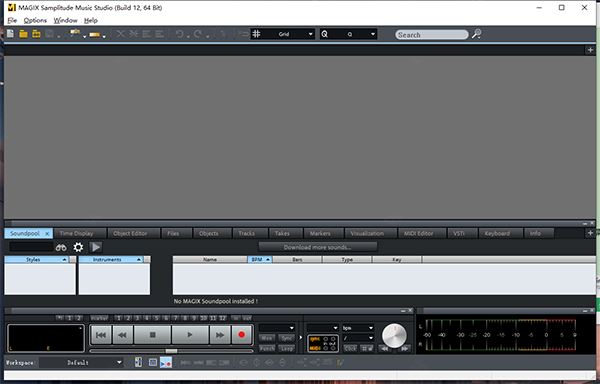600x384 pixels.
Task: Open Soundpool settings gear
Action: [x=78, y=247]
